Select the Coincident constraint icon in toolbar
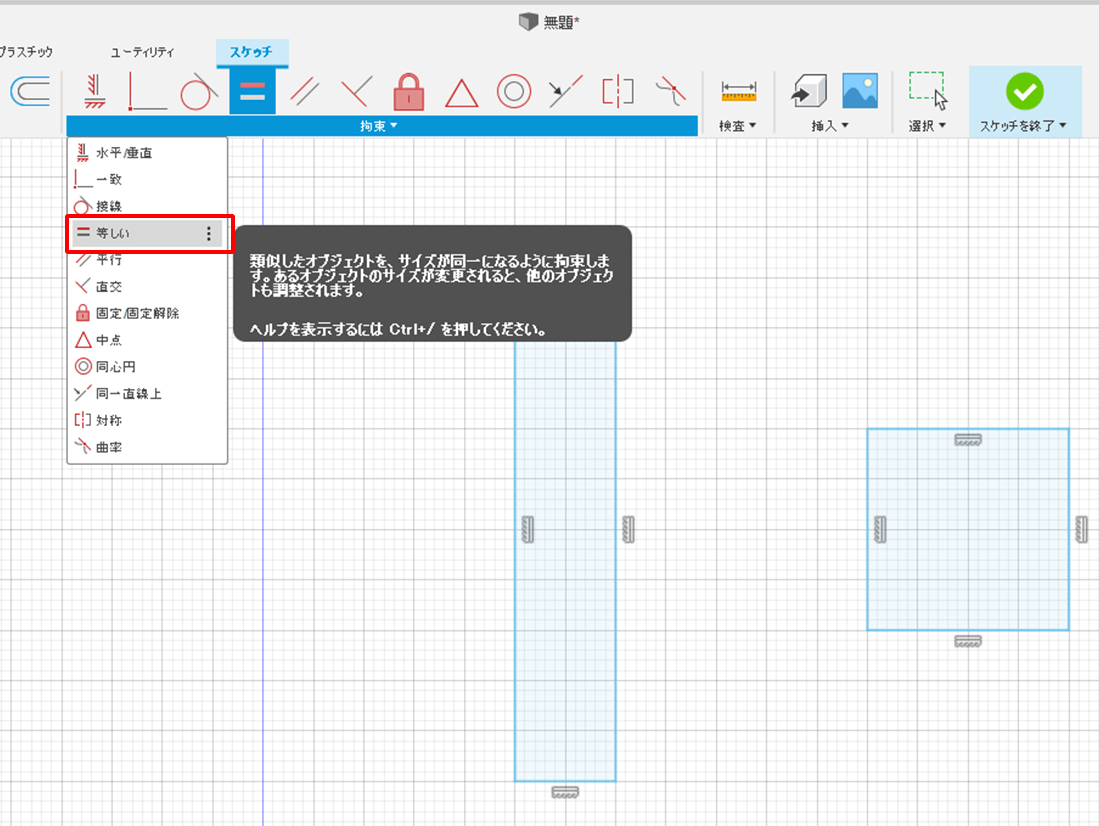 (x=148, y=92)
